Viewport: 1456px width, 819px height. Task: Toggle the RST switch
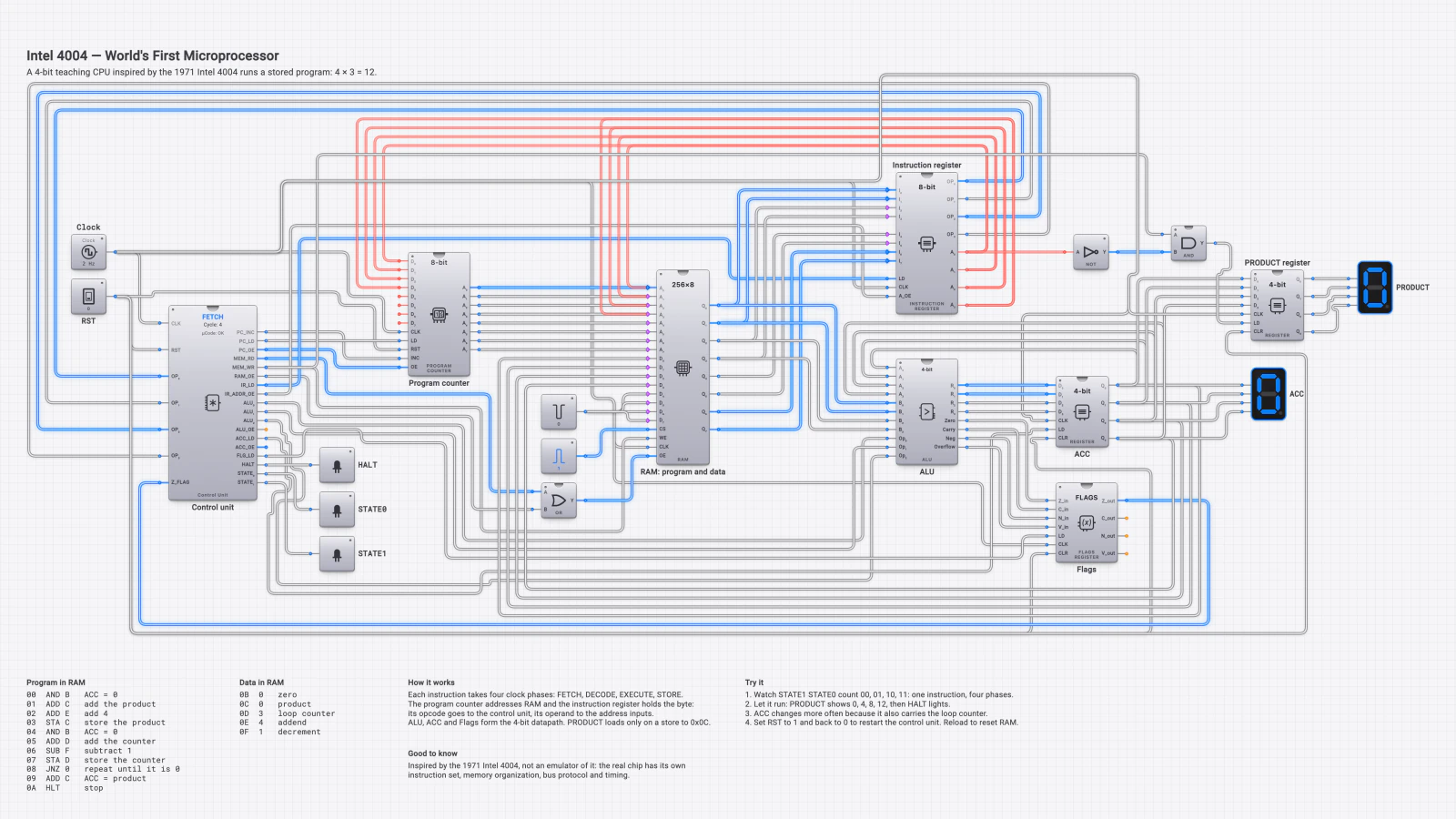pos(88,297)
